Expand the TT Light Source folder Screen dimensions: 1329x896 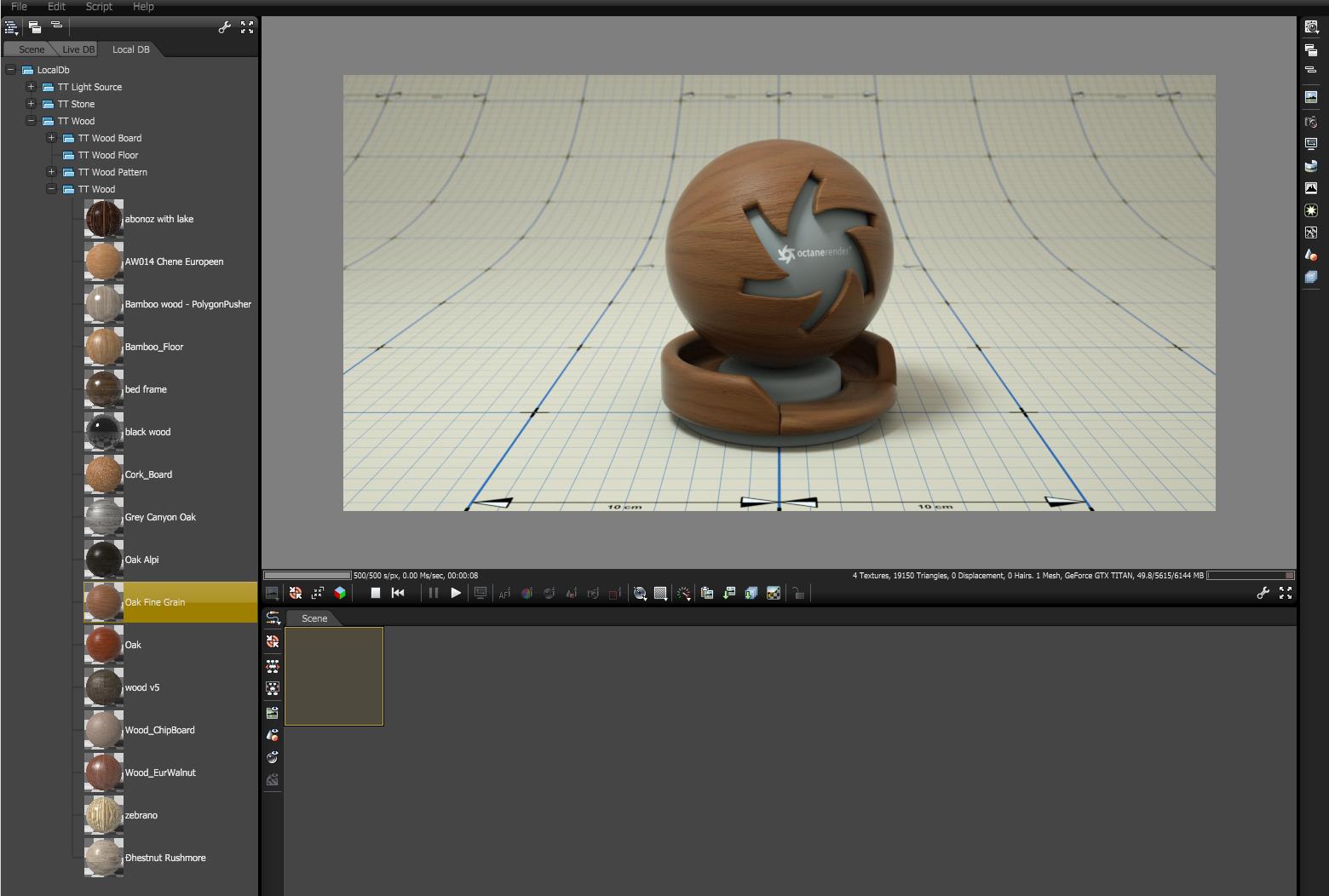point(31,87)
